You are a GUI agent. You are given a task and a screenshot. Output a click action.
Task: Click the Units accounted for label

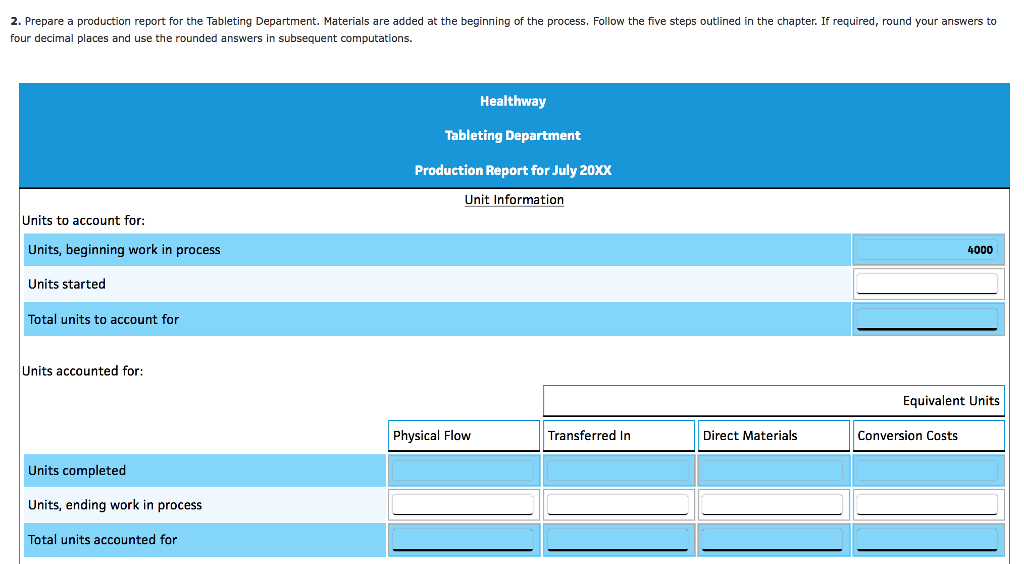coord(82,371)
